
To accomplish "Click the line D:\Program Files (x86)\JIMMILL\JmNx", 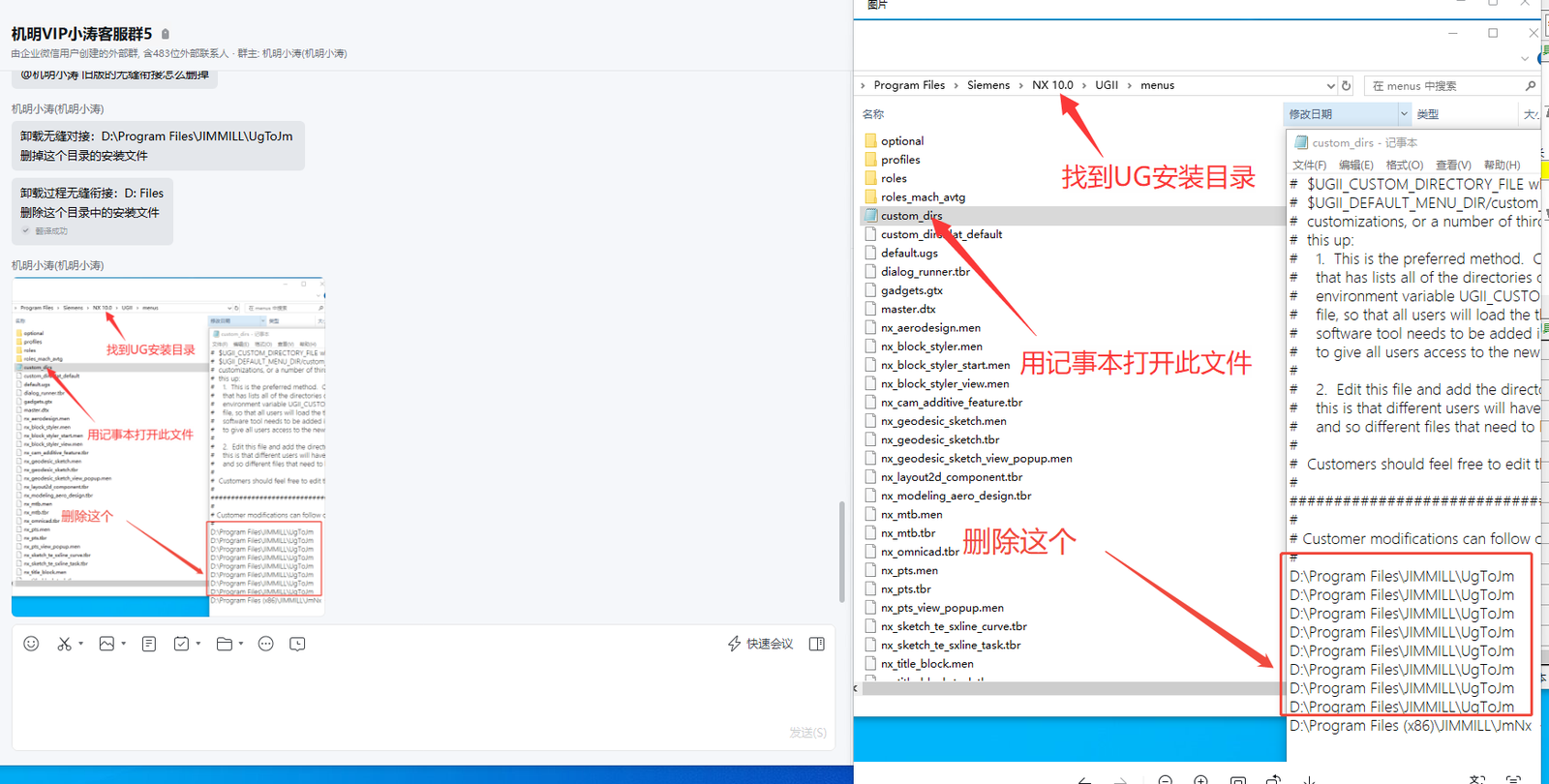I will 1411,725.
